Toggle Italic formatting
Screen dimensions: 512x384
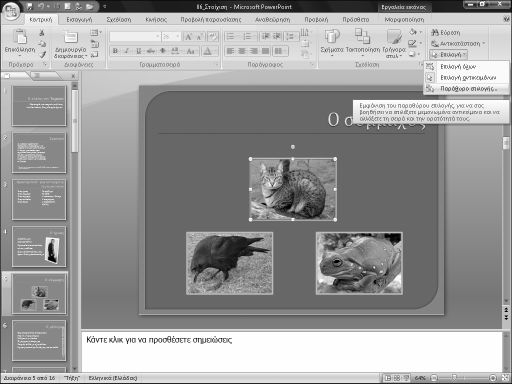(x=127, y=51)
